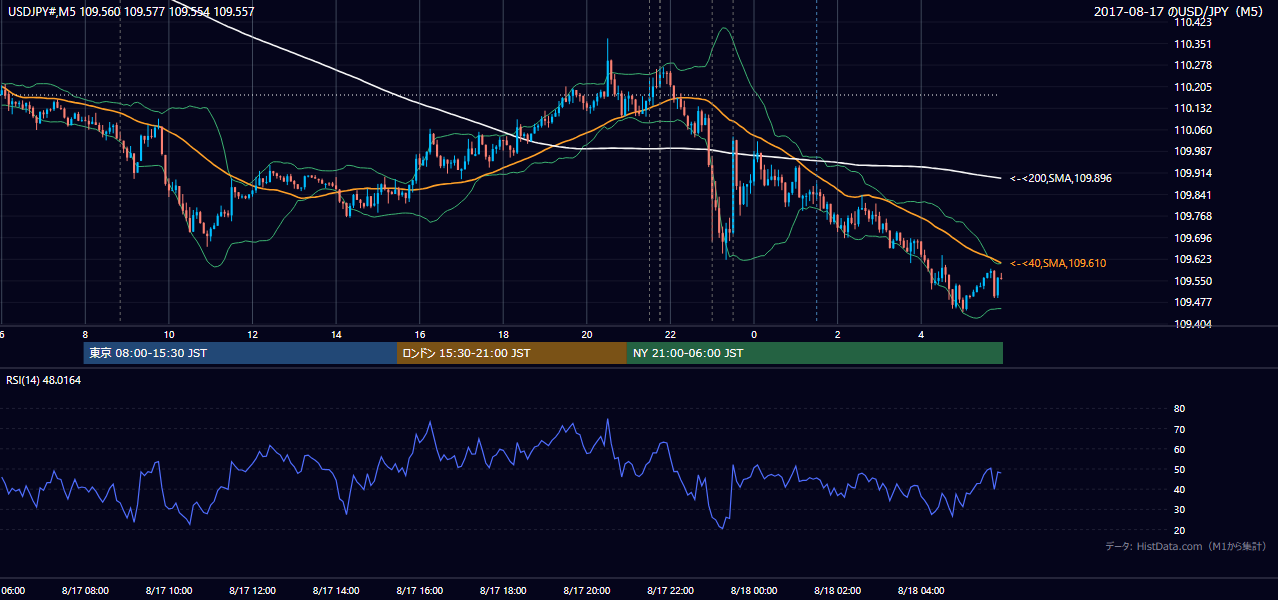Click the 8/17 18:00 time axis label
1278x600 pixels.
(x=503, y=591)
